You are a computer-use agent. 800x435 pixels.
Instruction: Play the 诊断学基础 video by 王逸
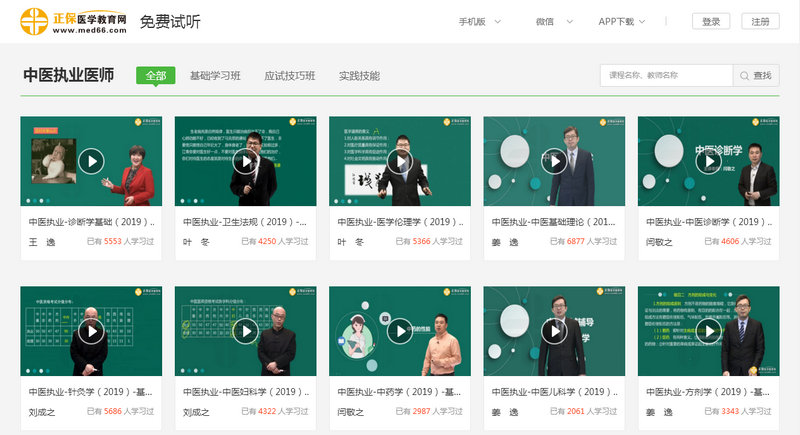[91, 160]
